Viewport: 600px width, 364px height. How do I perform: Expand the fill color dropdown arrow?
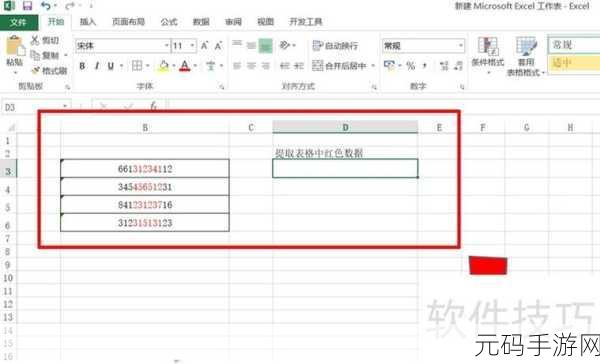click(173, 66)
